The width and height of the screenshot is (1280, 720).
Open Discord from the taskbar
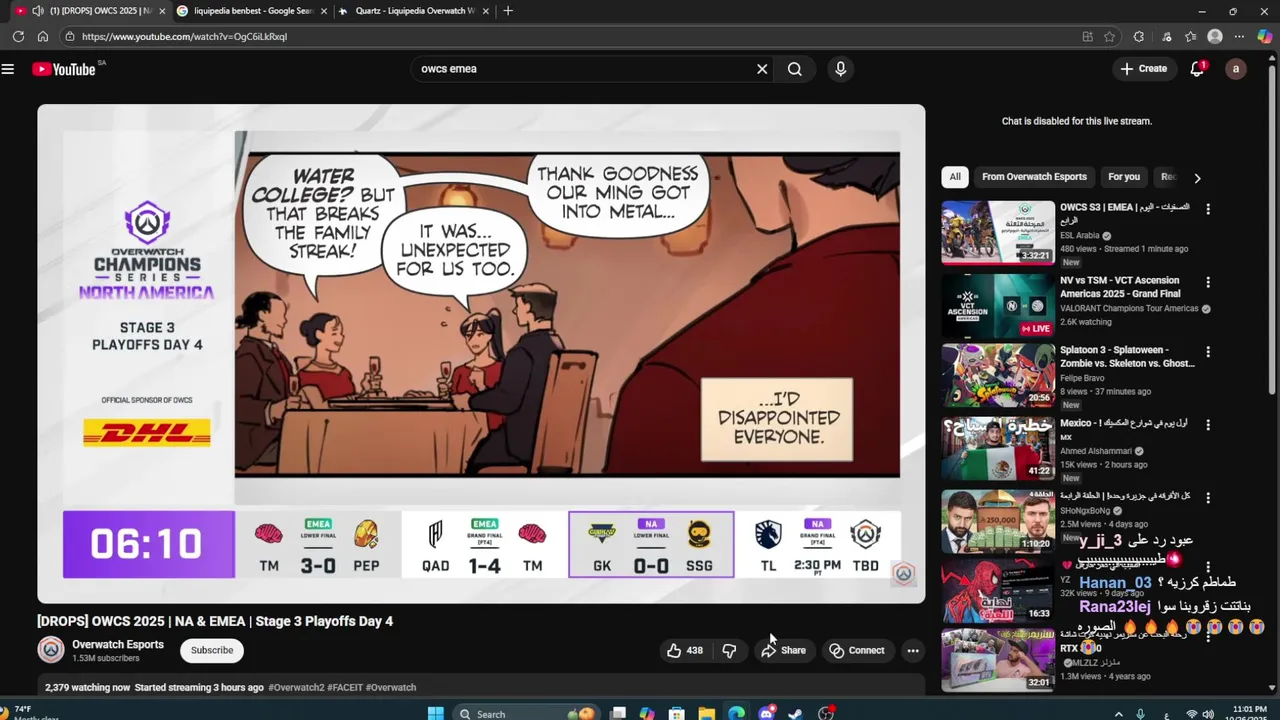766,713
